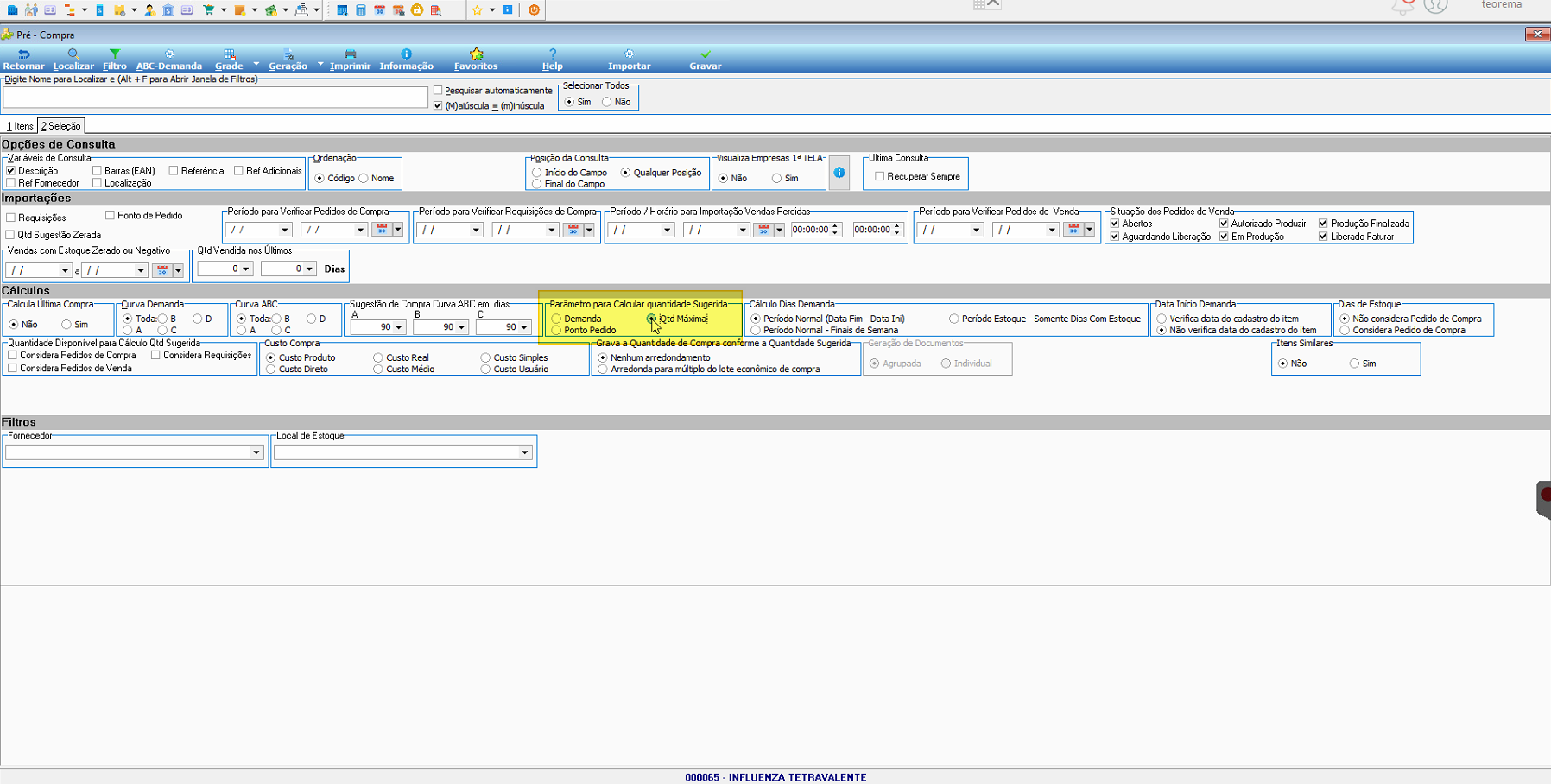Screen dimensions: 1551x784
Task: Open the ABC-Demanda tool
Action: (x=169, y=60)
